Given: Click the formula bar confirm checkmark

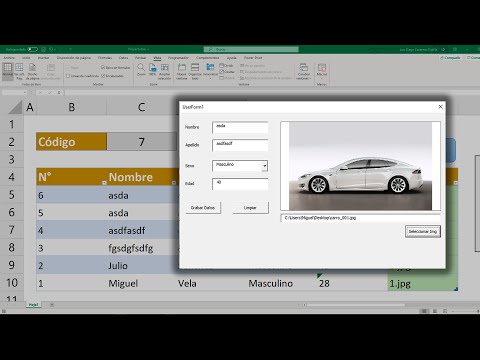Looking at the screenshot, I should [x=50, y=92].
